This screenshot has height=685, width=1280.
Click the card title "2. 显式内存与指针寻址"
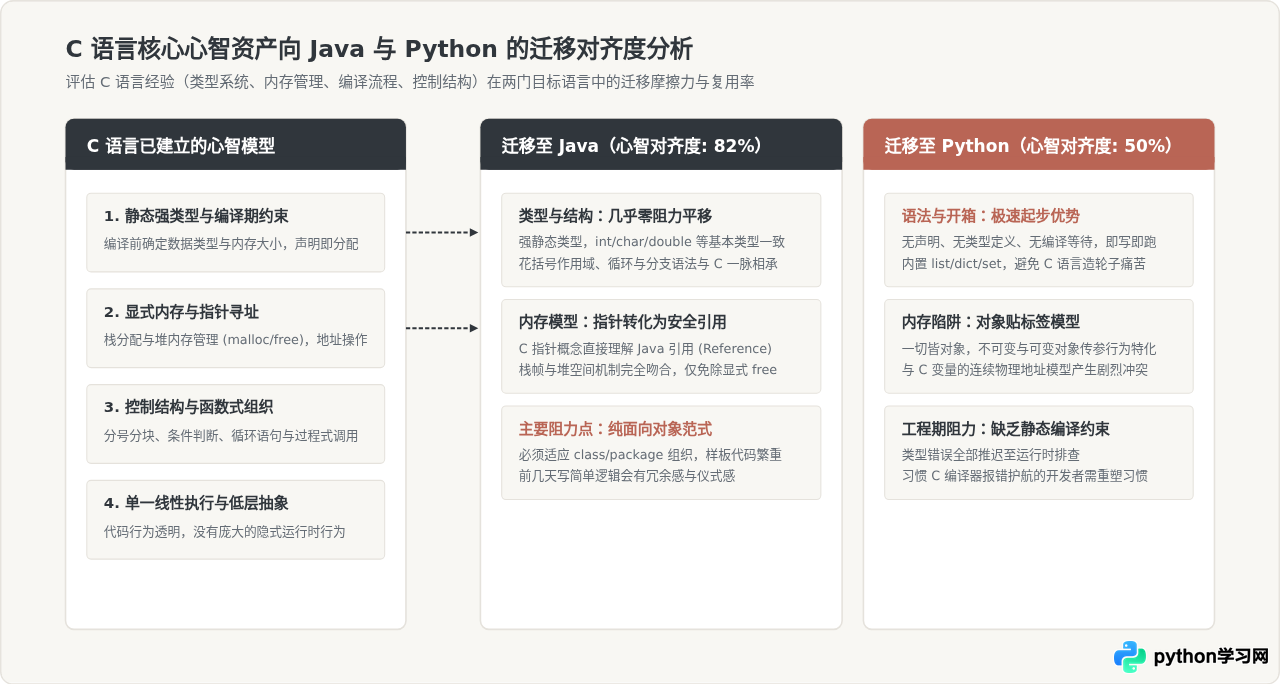(181, 312)
